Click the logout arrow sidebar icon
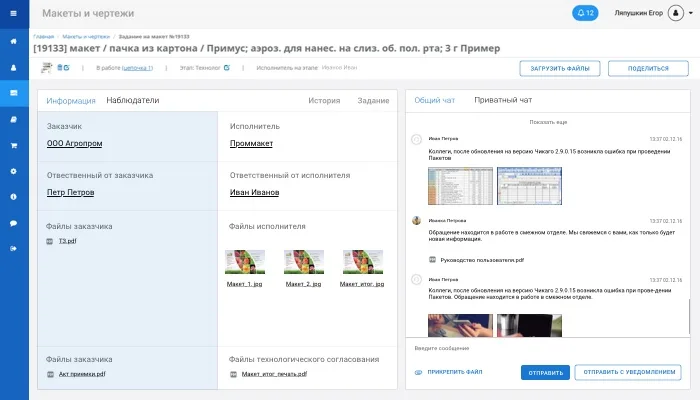This screenshot has width=700, height=400. [13, 248]
